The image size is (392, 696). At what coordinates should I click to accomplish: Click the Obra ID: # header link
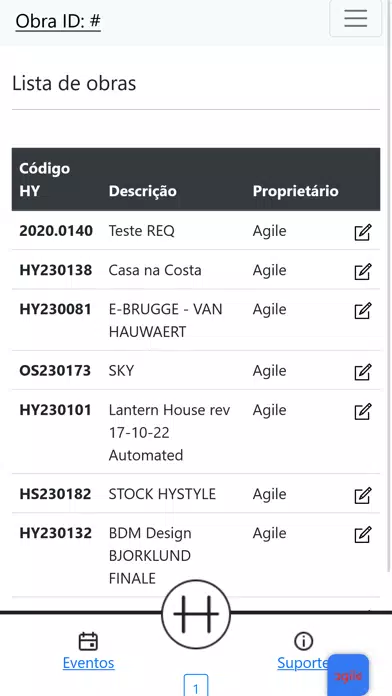click(58, 21)
